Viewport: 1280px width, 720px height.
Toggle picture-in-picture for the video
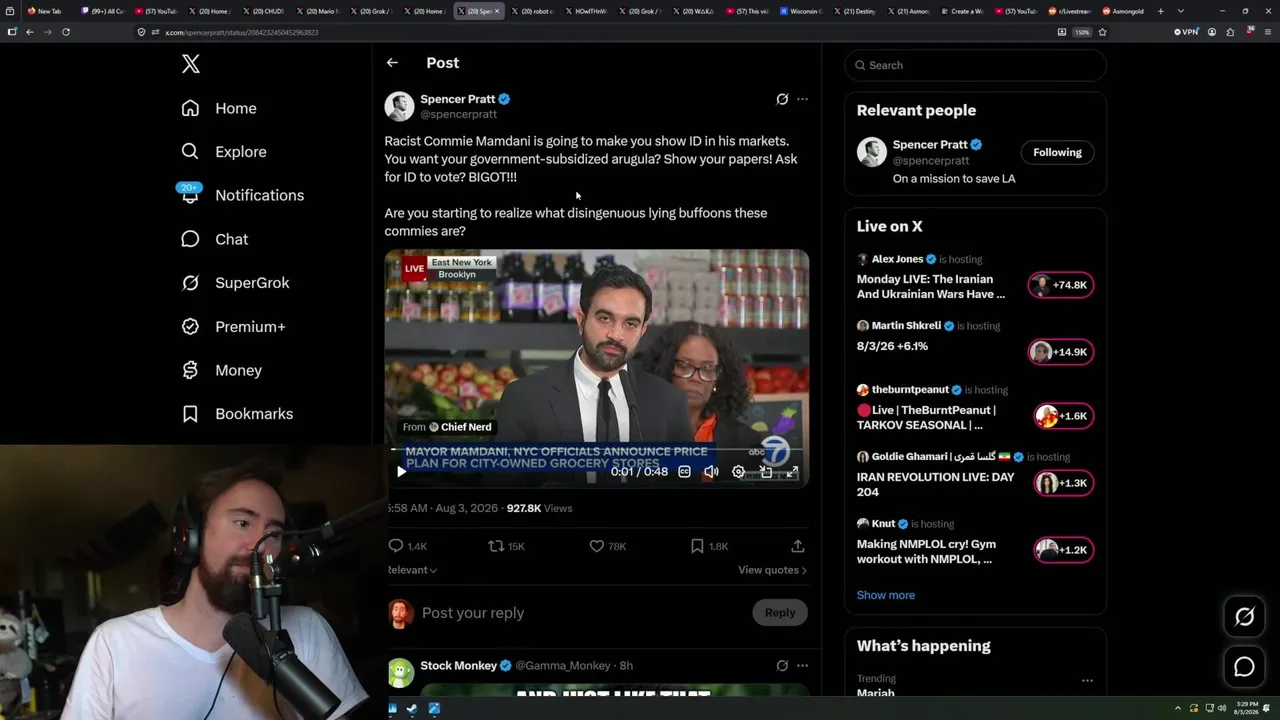[766, 471]
